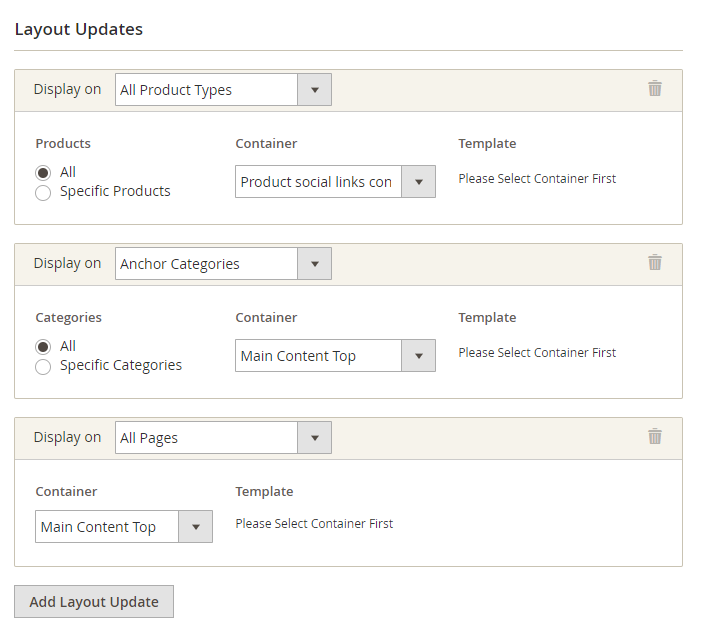Remove the All Pages layout update

[655, 437]
